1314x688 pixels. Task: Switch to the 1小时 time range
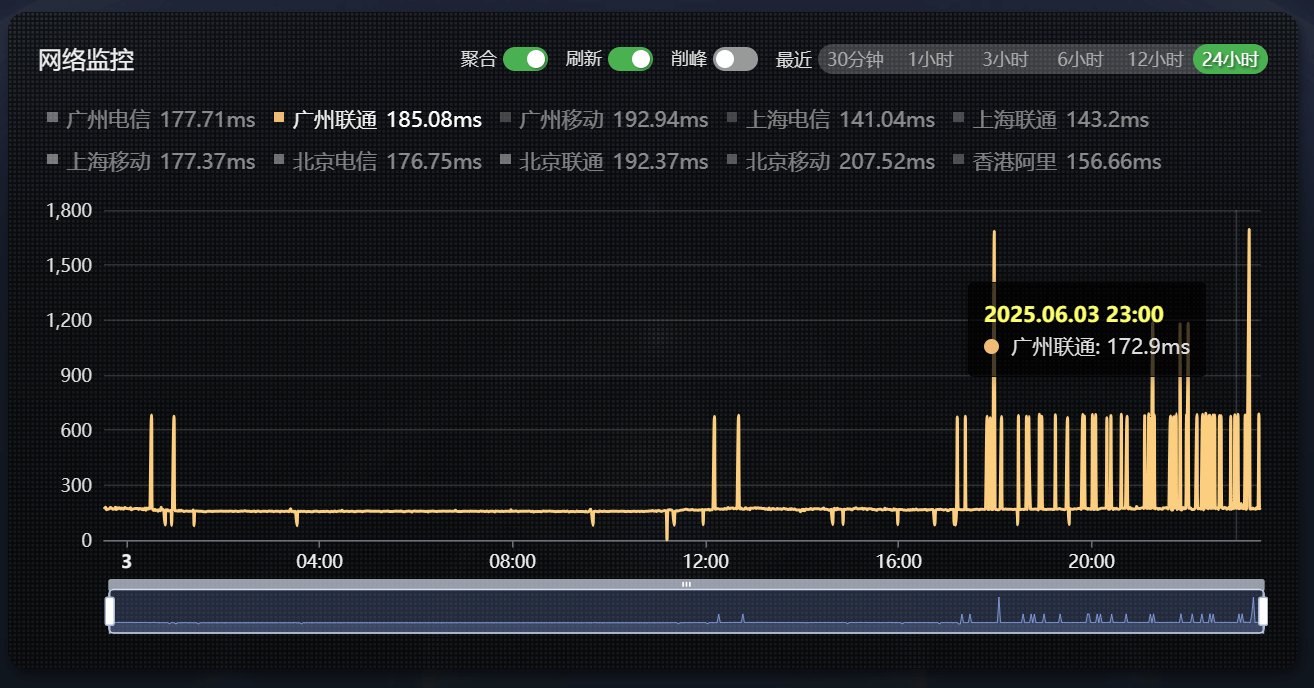pos(930,60)
